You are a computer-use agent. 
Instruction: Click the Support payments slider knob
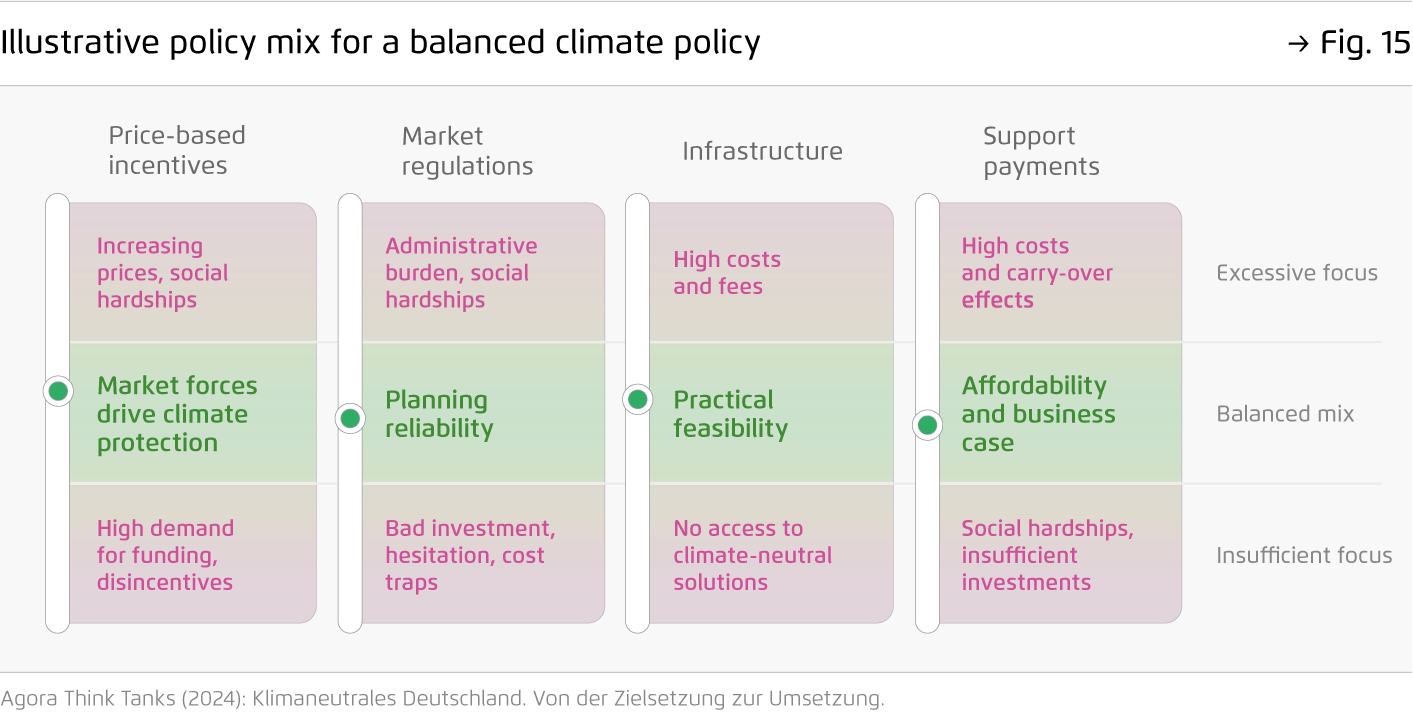pyautogui.click(x=927, y=425)
